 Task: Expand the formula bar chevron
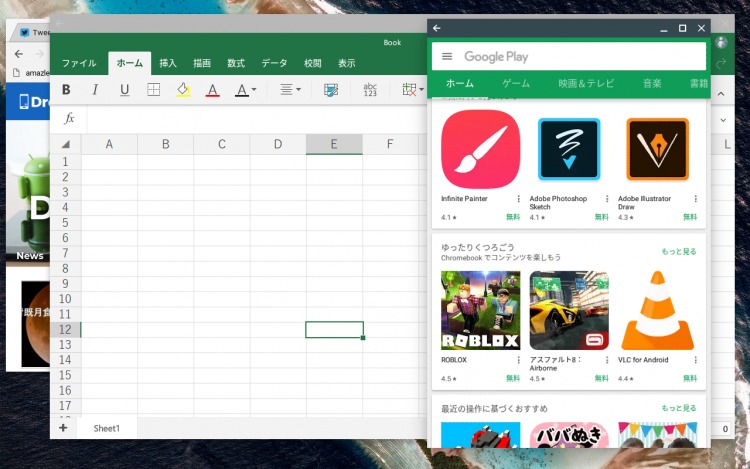(x=723, y=120)
